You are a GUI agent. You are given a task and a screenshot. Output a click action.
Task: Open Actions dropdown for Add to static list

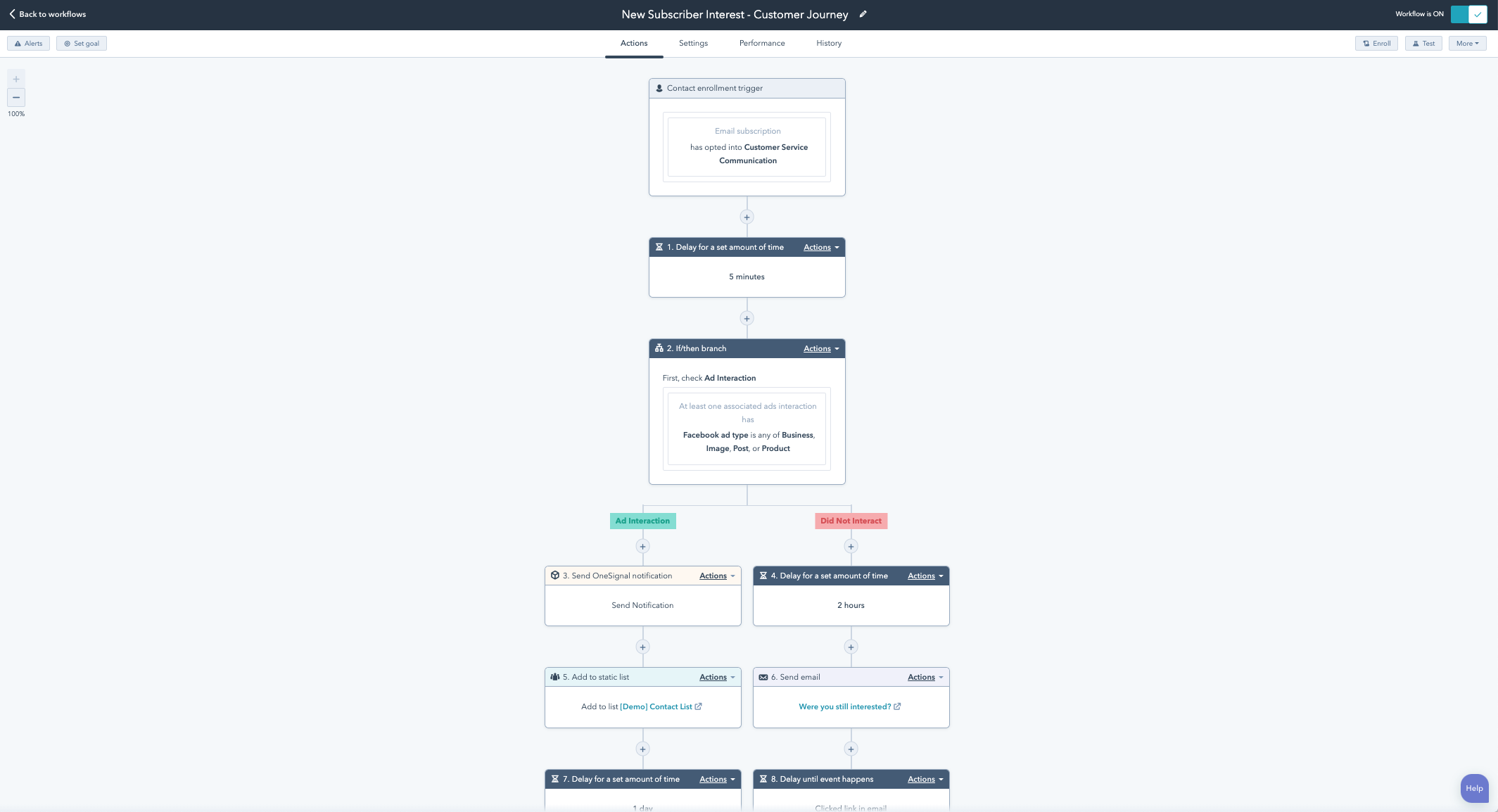(x=717, y=677)
